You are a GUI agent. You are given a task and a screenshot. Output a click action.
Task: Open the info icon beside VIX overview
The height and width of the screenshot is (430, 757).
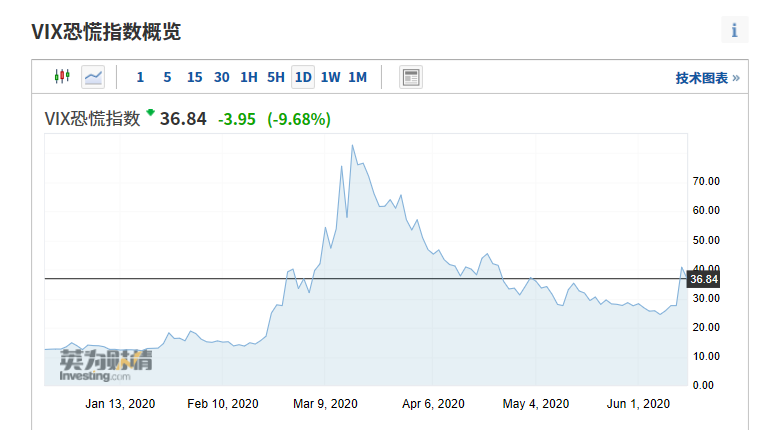[x=734, y=30]
